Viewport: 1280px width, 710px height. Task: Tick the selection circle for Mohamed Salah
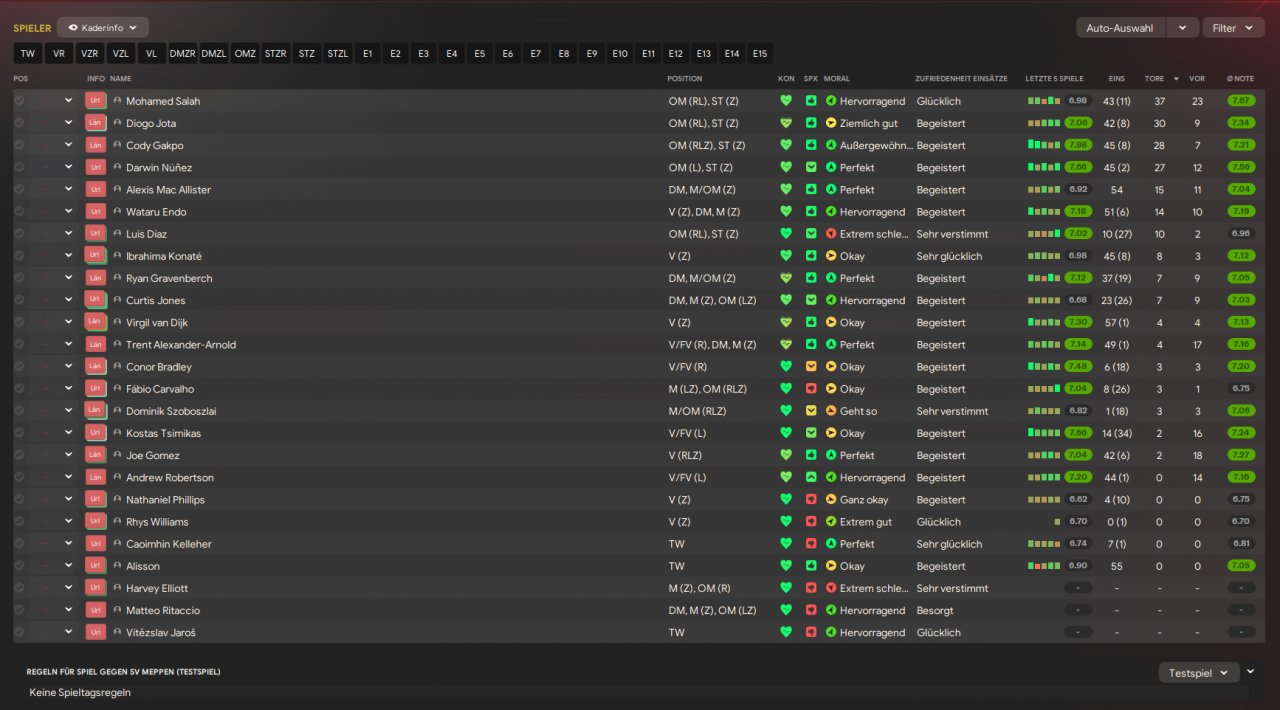[19, 101]
